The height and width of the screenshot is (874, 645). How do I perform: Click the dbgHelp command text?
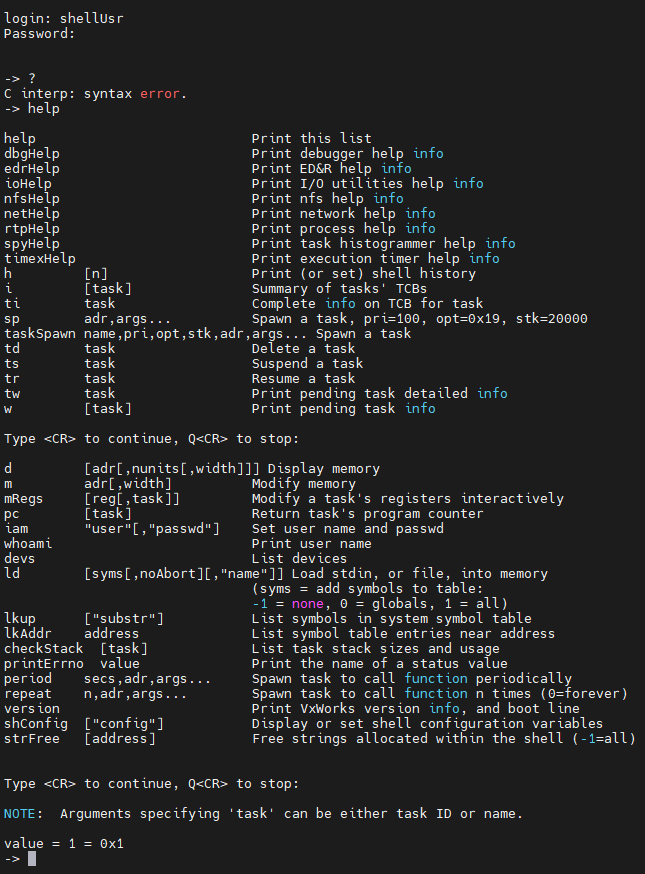32,154
